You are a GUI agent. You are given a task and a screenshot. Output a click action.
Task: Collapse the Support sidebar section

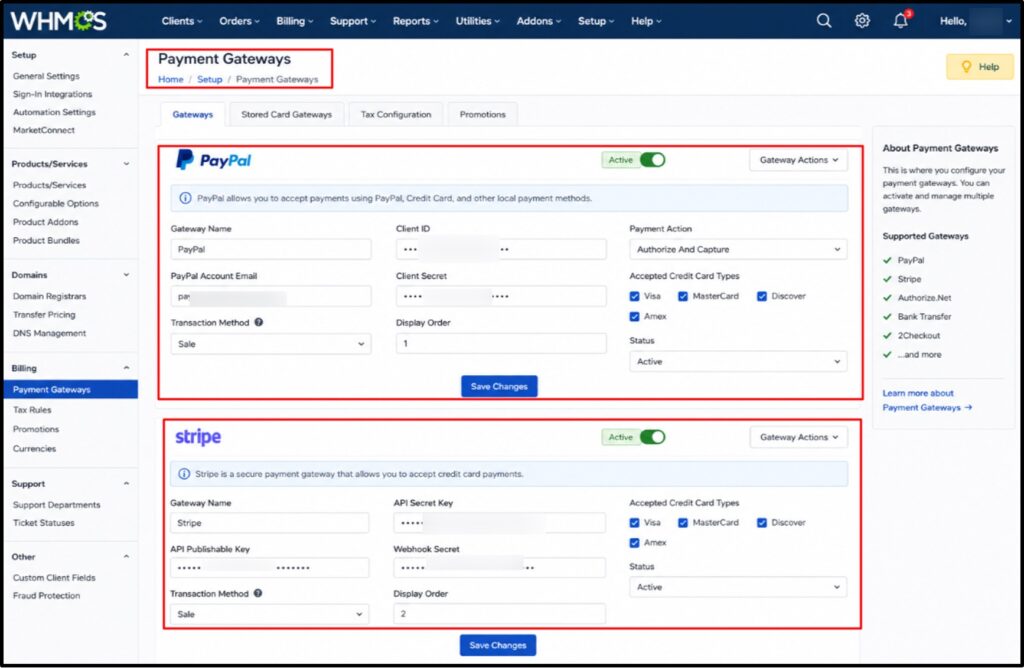pyautogui.click(x=126, y=484)
